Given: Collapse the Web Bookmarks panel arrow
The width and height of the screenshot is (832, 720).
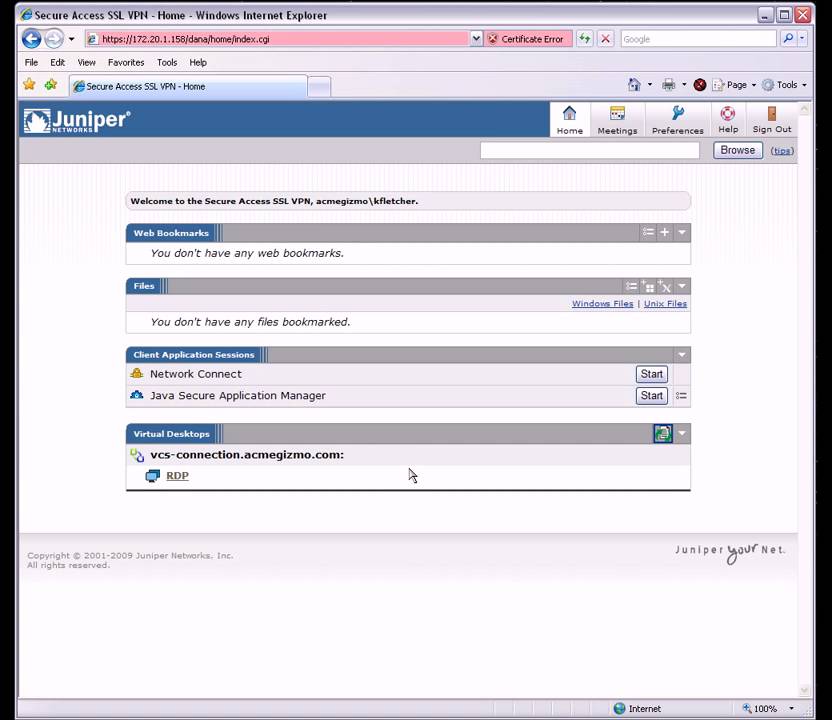Looking at the screenshot, I should click(x=682, y=232).
